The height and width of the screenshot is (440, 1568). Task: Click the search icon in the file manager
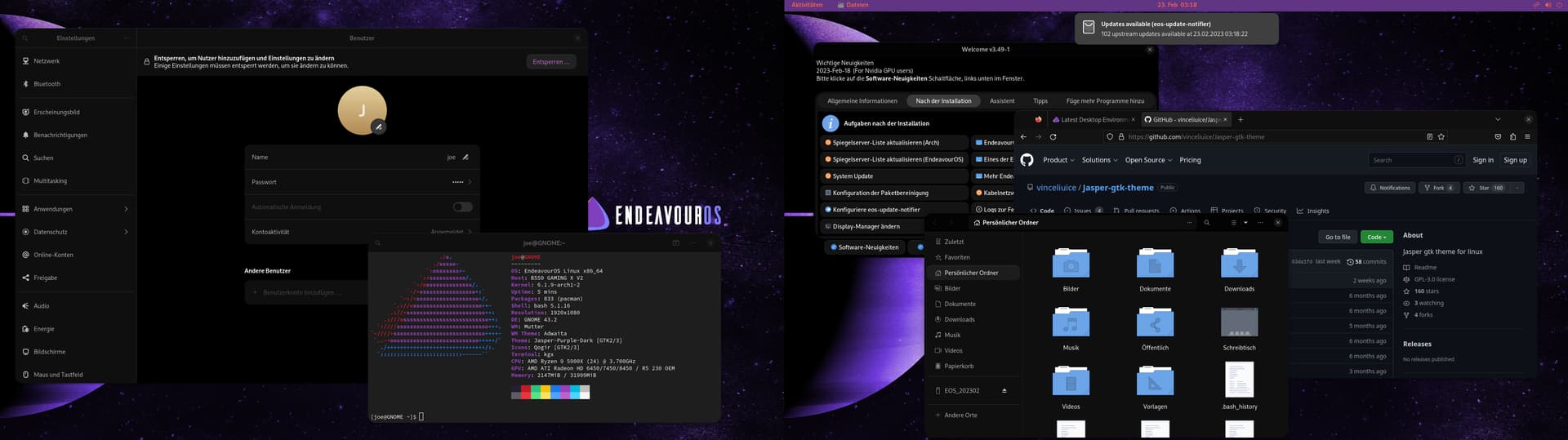(x=1206, y=223)
